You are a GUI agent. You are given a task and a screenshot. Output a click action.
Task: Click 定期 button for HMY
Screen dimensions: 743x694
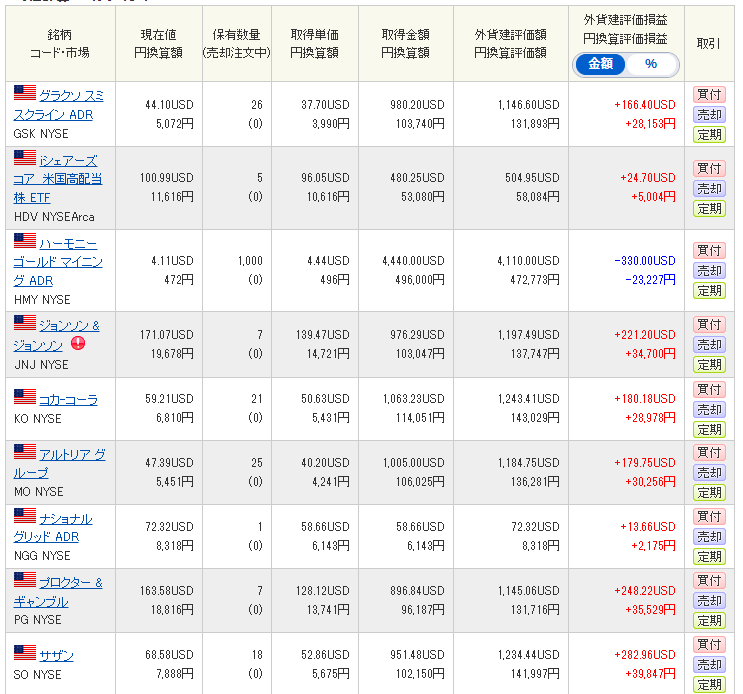[x=709, y=291]
